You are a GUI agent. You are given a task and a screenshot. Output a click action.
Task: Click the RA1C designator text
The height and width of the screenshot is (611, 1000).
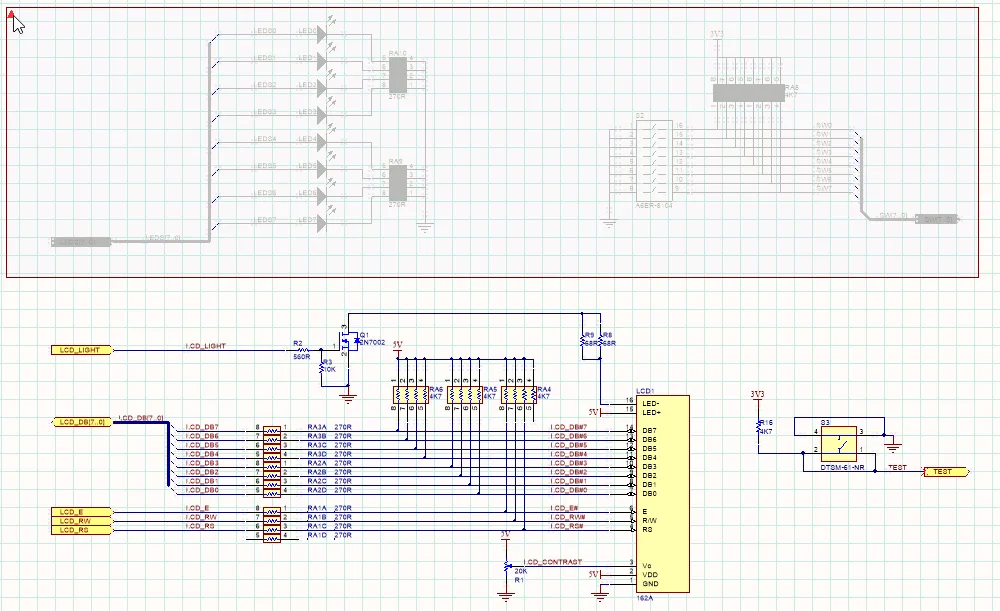pos(316,526)
